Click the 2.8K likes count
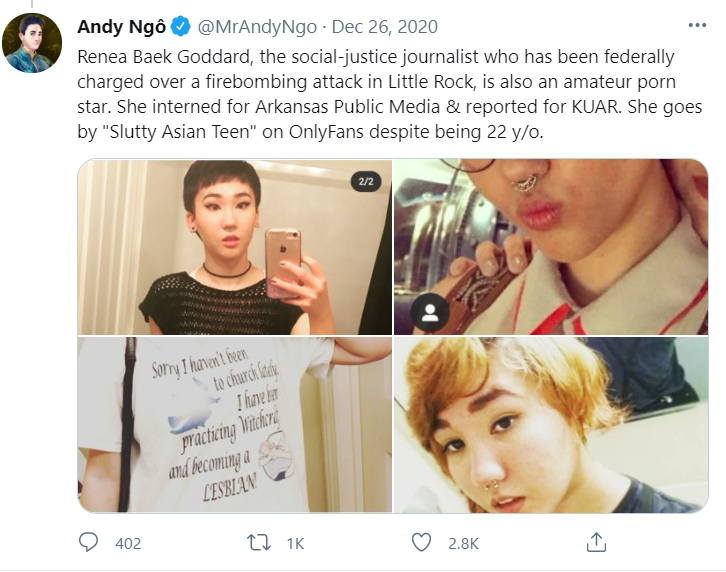Viewport: 726px width, 572px height. [x=463, y=543]
